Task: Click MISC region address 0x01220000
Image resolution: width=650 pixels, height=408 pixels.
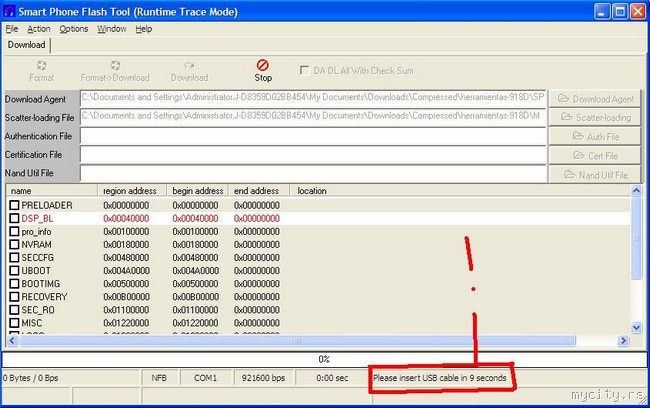Action: pyautogui.click(x=126, y=323)
